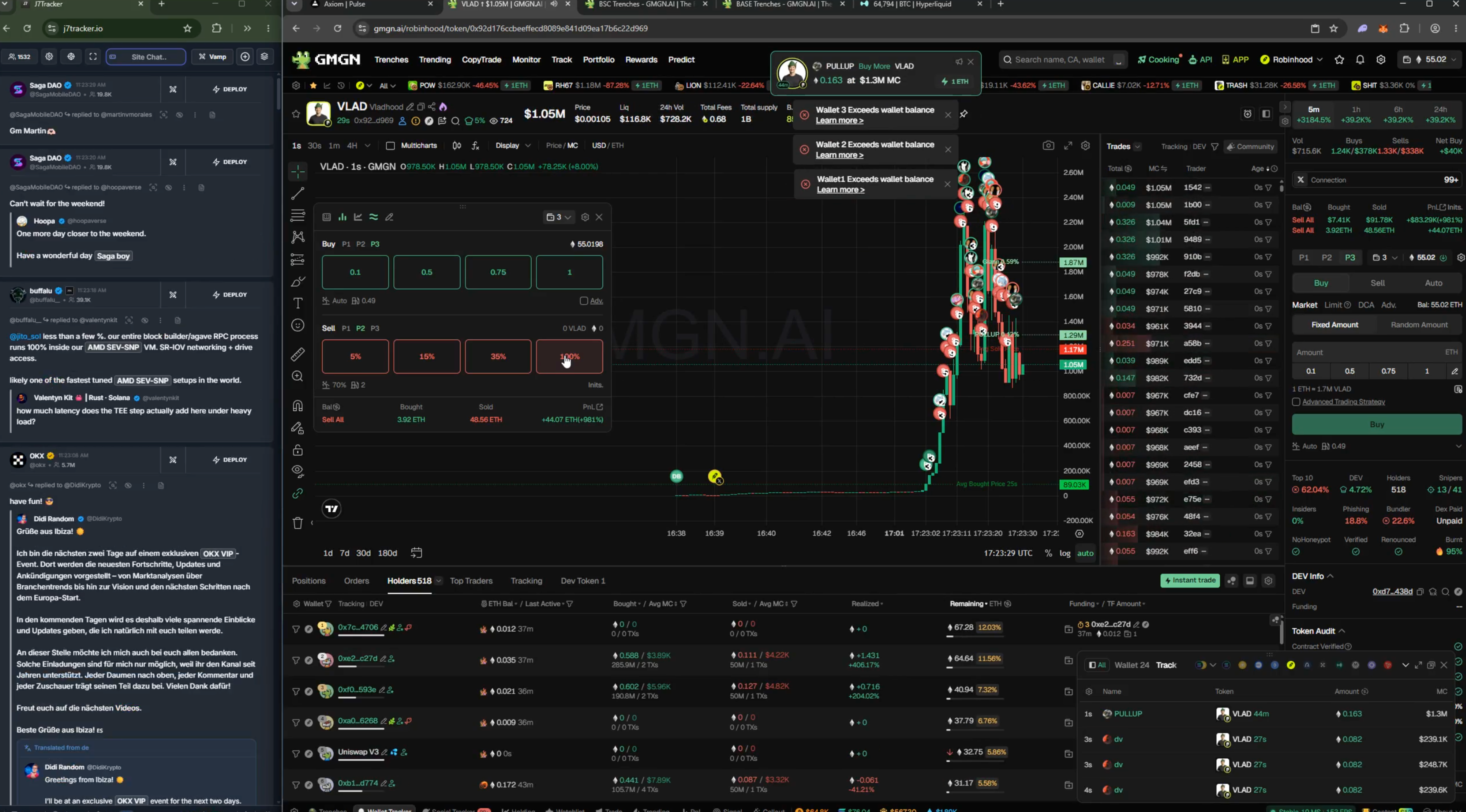
Task: Open the All filter dropdown in ticker bar
Action: (x=387, y=86)
